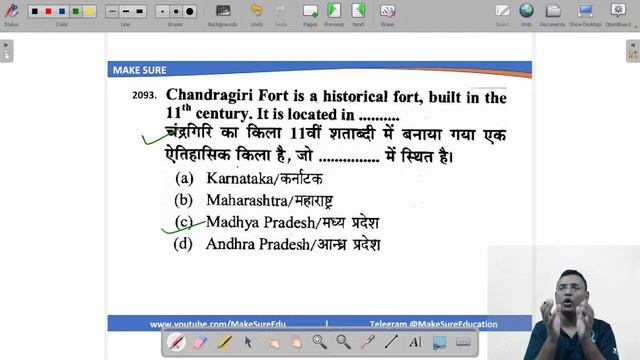Switch to Board mode

[x=502, y=15]
